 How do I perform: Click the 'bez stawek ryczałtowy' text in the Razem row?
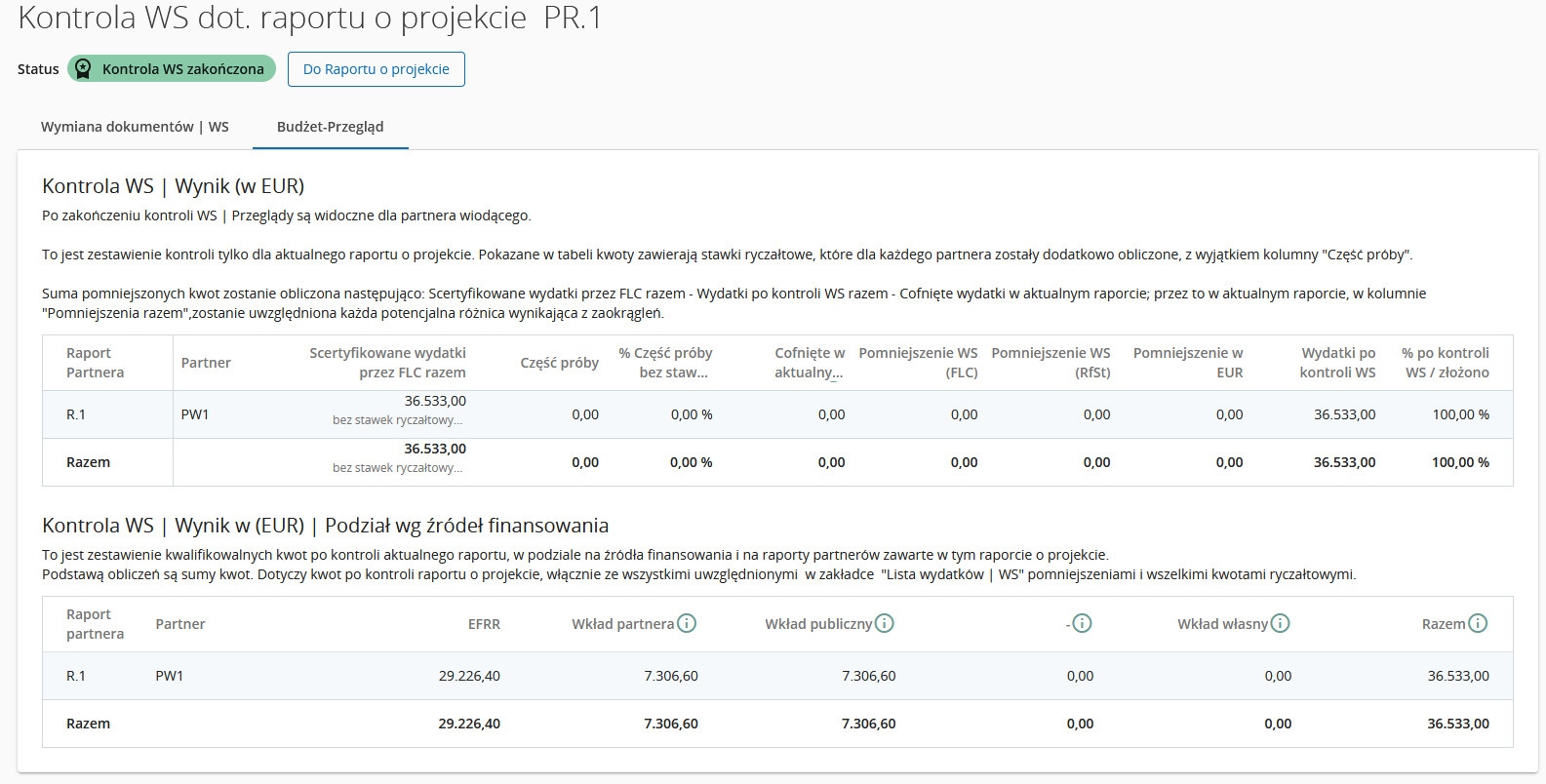coord(397,468)
